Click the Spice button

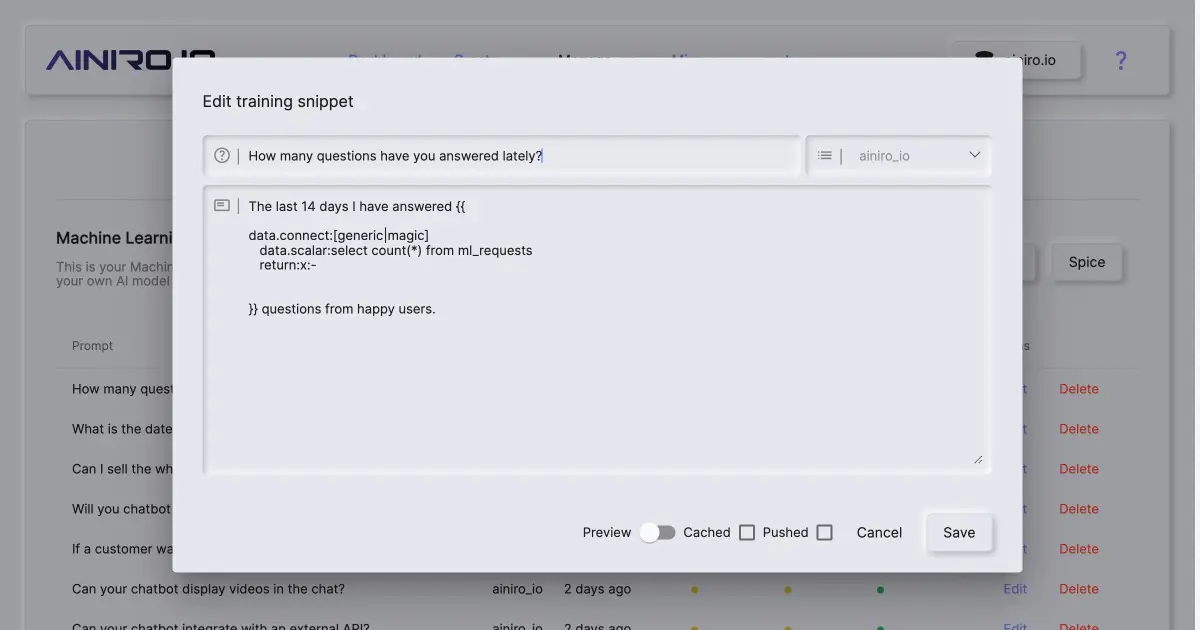(1086, 262)
